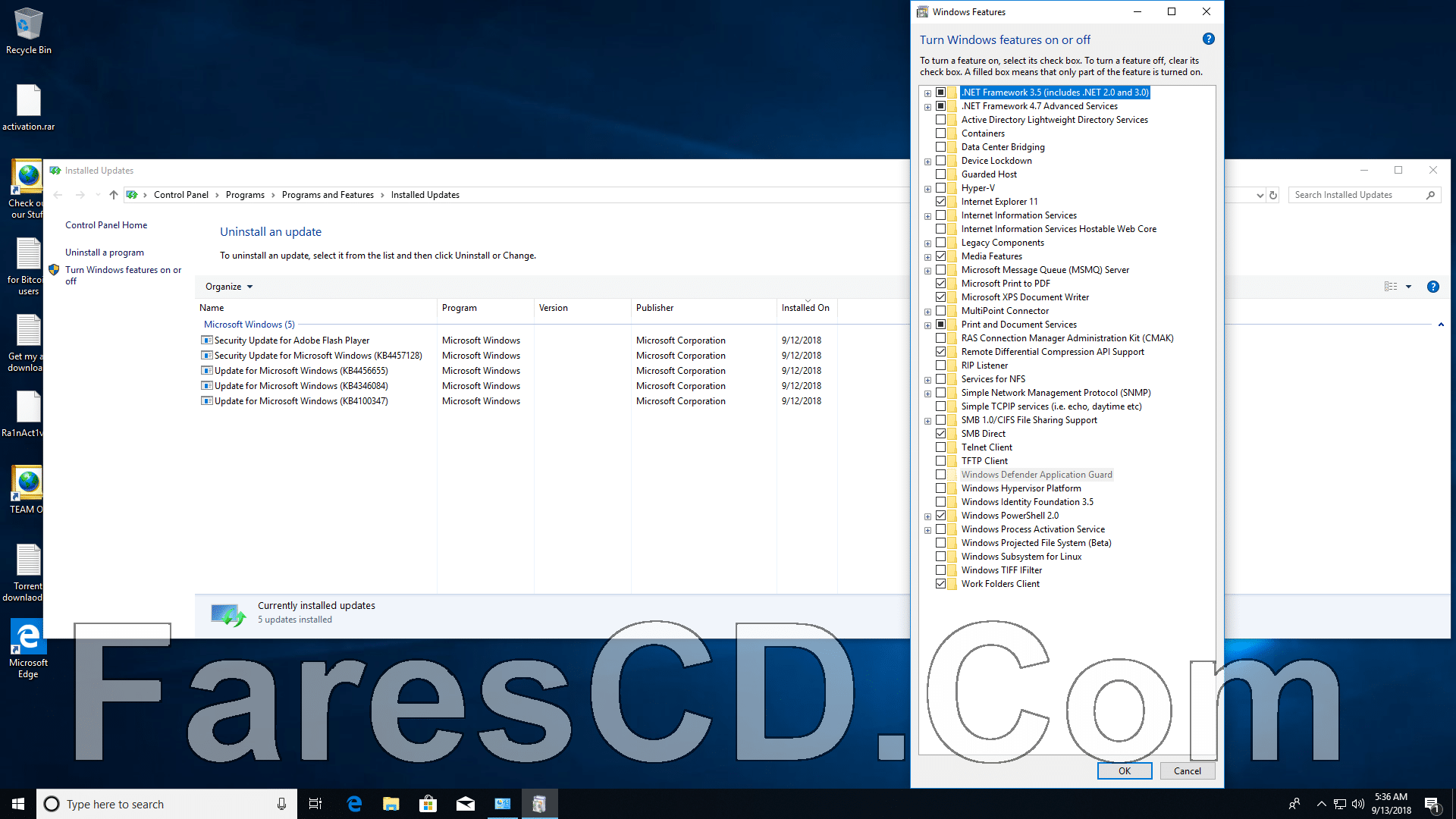The image size is (1456, 819).
Task: Click the Search Installed Updates field
Action: (1357, 195)
